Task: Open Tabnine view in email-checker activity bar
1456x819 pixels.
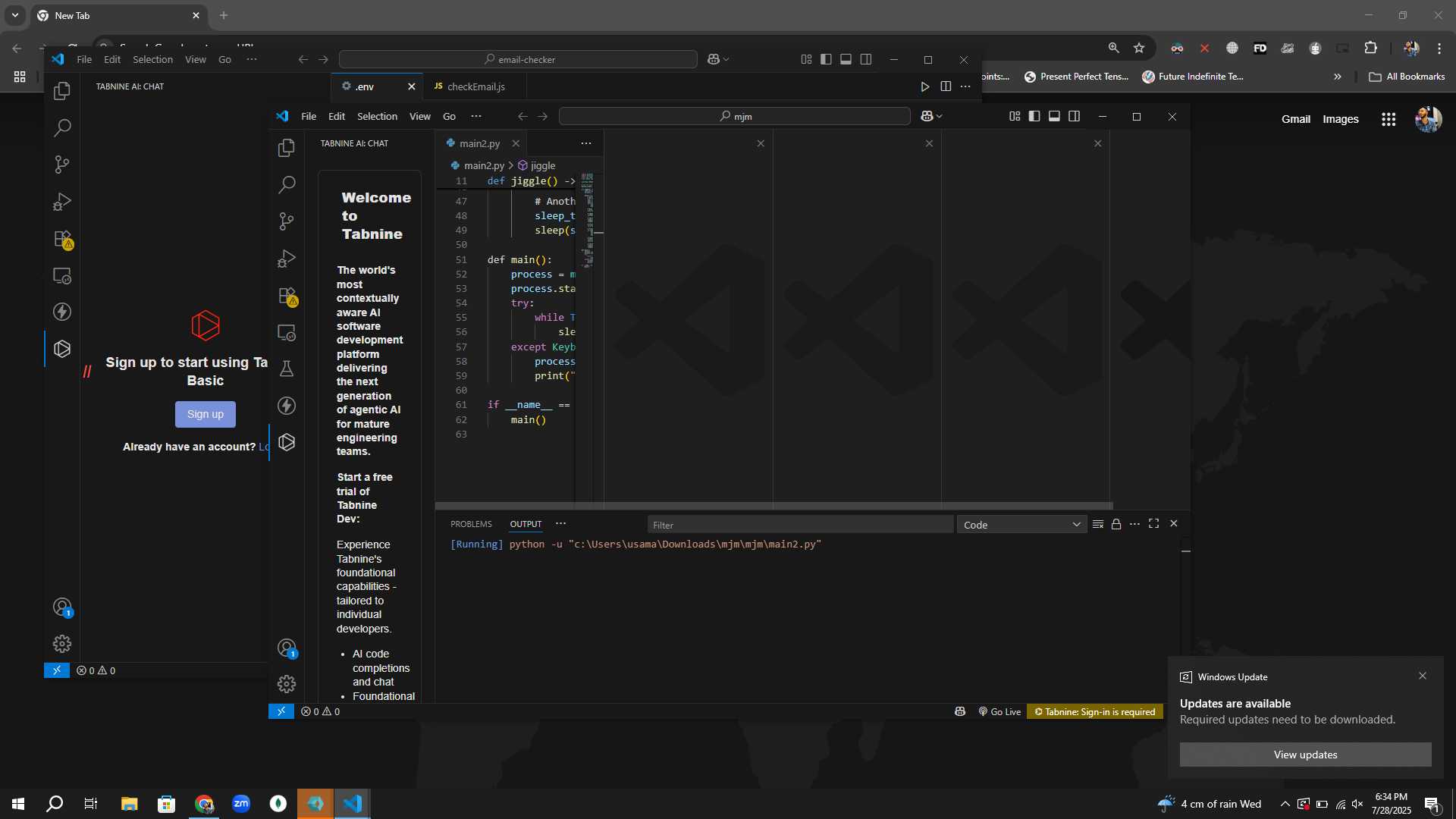Action: [x=62, y=349]
